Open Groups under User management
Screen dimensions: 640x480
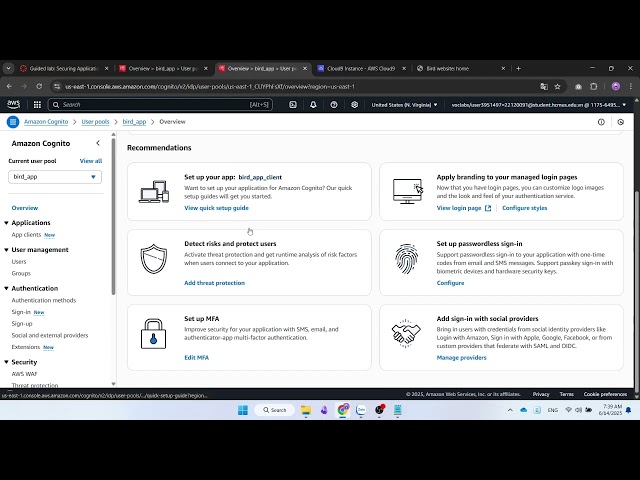(x=21, y=273)
